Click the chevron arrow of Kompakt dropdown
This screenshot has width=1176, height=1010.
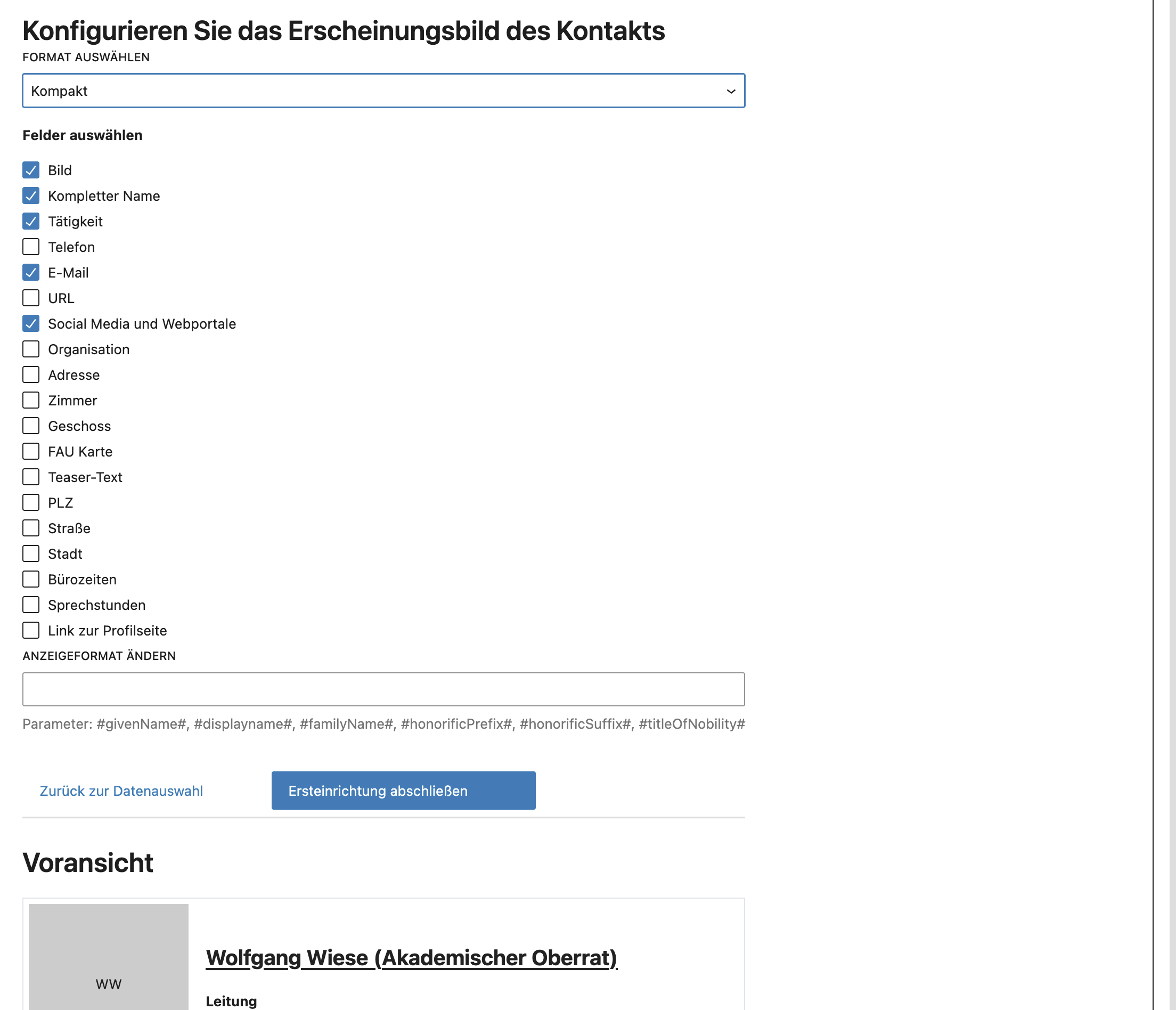click(x=731, y=92)
